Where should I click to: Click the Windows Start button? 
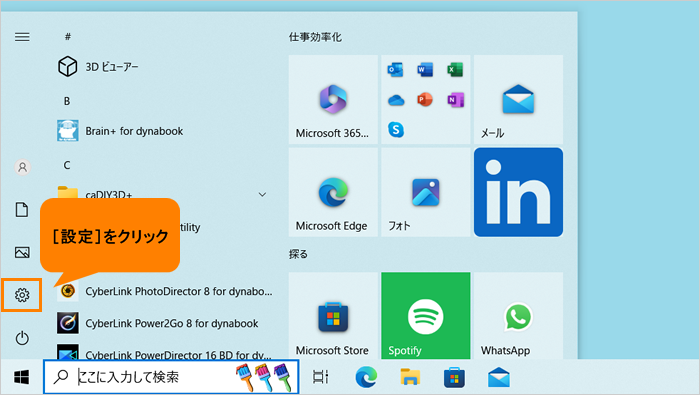click(x=22, y=377)
